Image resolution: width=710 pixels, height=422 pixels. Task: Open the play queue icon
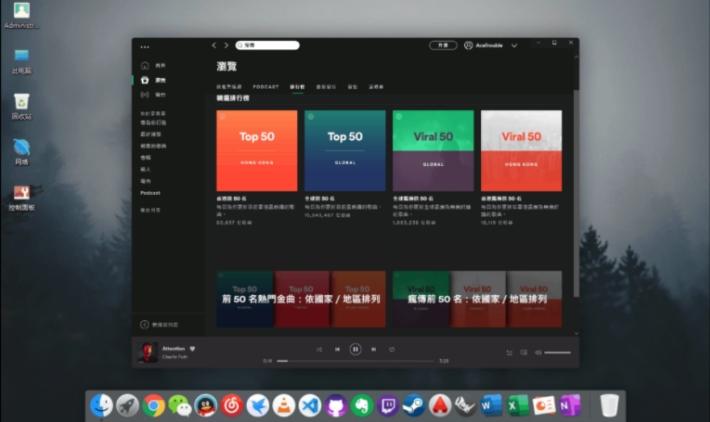coord(509,353)
